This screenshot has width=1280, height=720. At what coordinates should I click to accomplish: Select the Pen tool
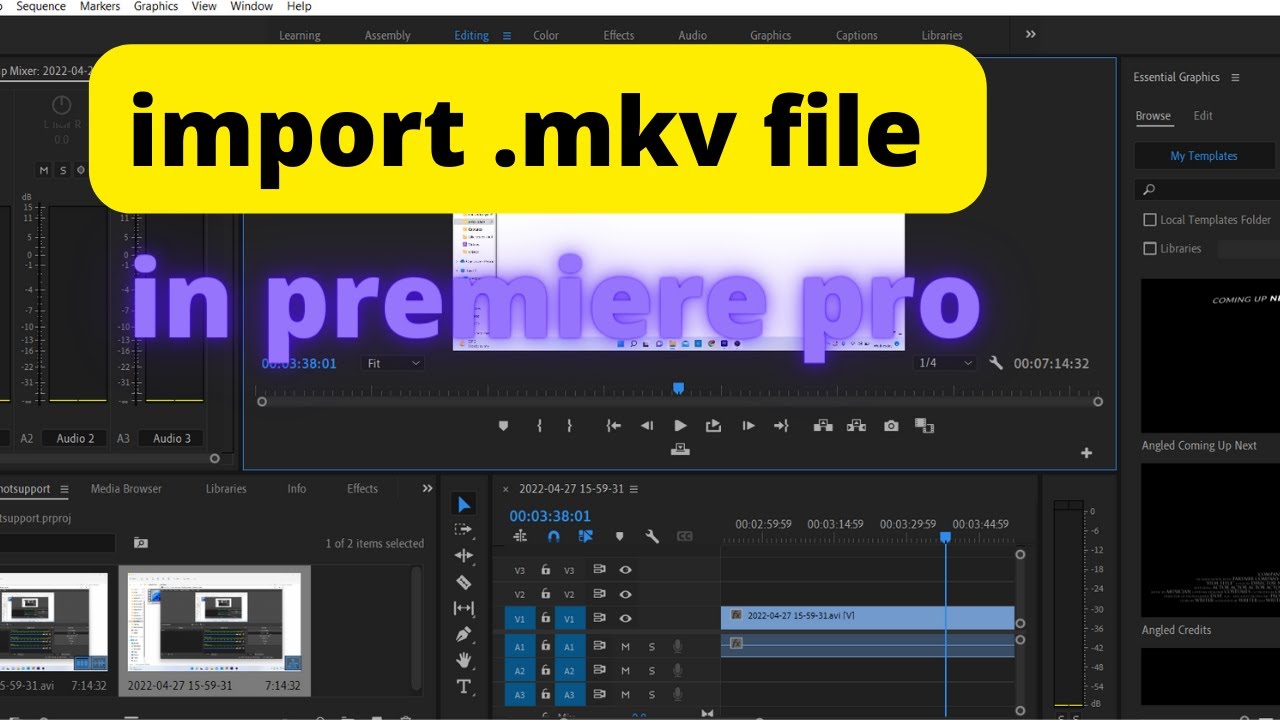click(x=463, y=634)
